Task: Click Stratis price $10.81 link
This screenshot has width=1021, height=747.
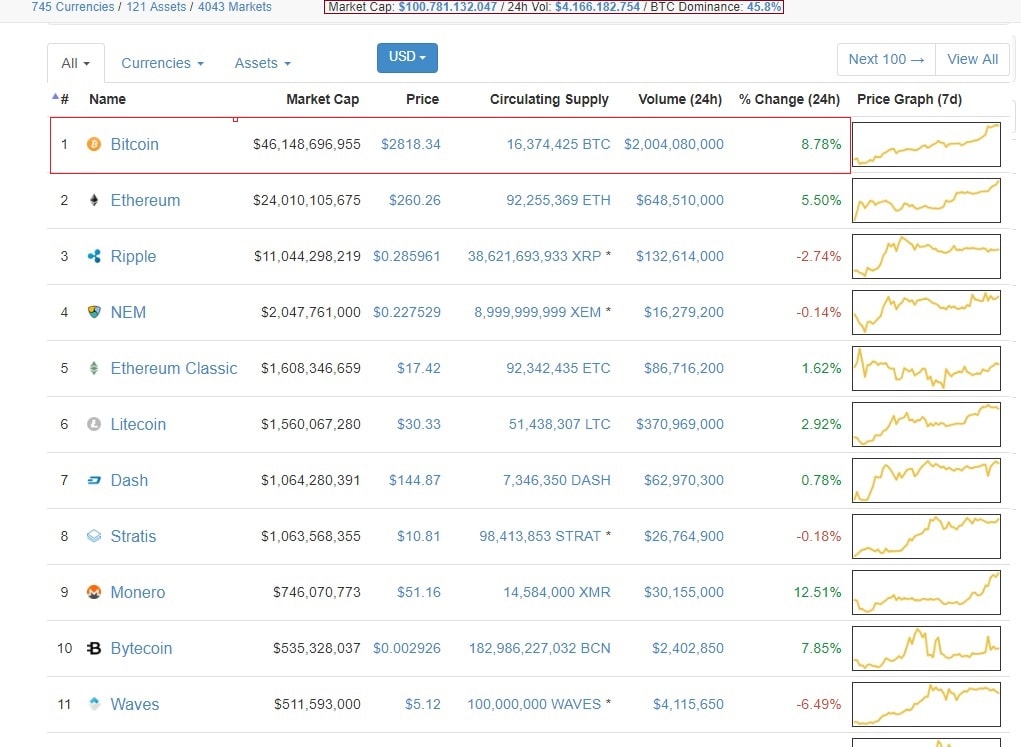Action: (x=418, y=536)
